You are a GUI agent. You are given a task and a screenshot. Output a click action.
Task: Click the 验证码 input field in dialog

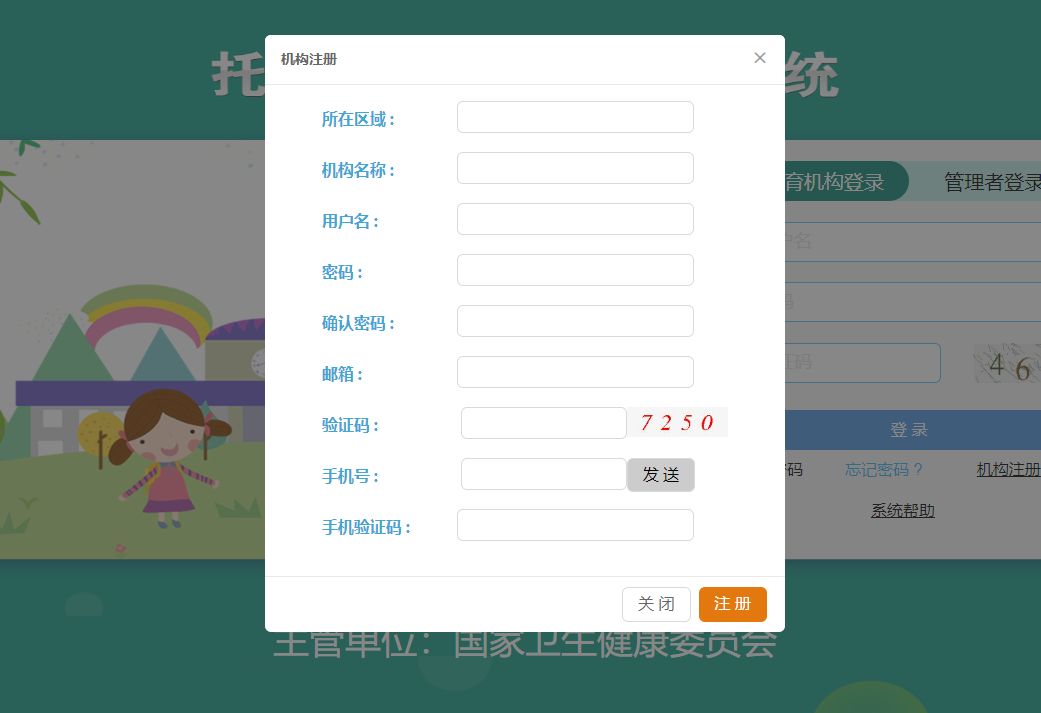(x=544, y=423)
